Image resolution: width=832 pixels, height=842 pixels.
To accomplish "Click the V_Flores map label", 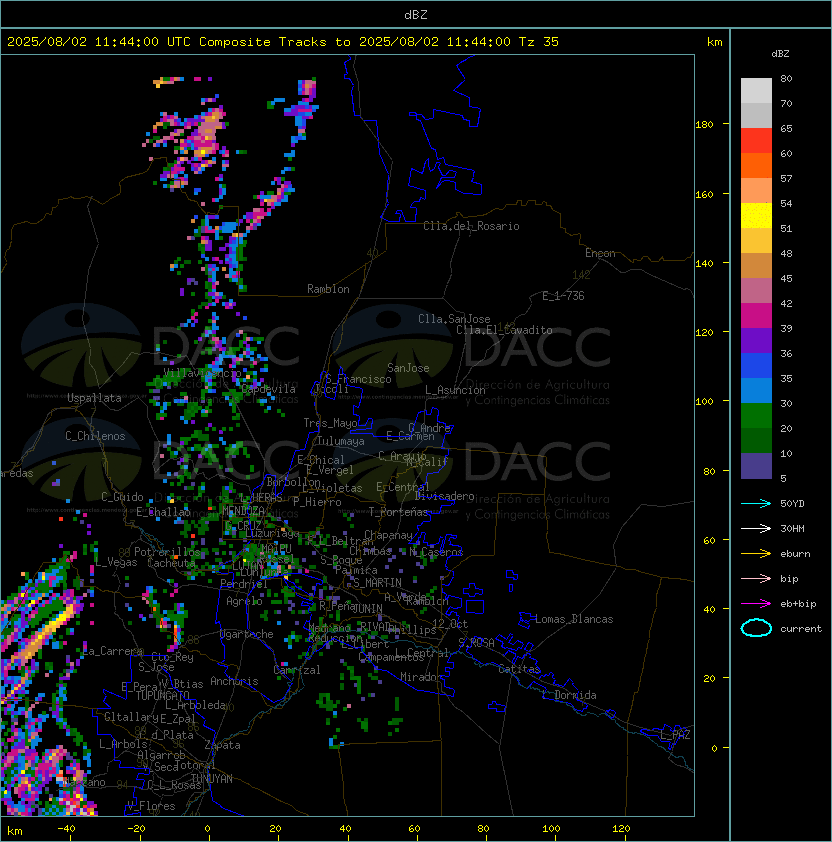I will (151, 806).
